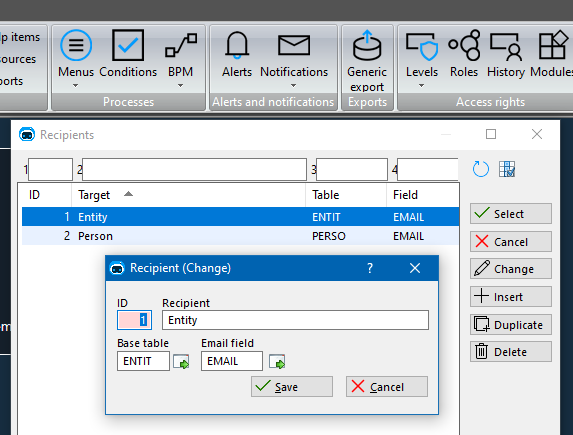The image size is (573, 435).
Task: Click lookup icon next to Email field
Action: pos(277,362)
